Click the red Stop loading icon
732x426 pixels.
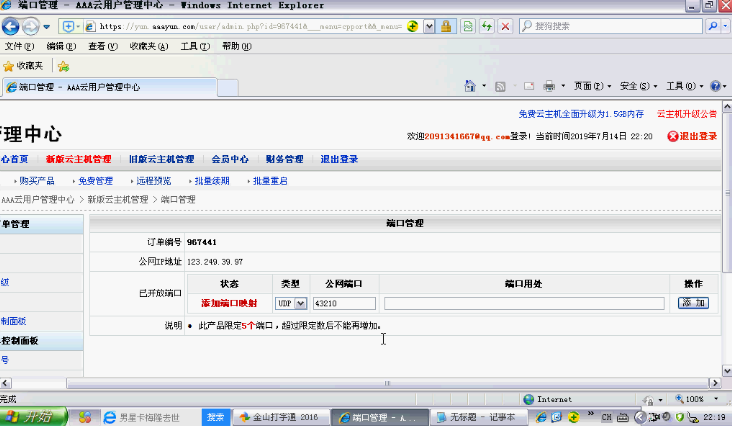[505, 26]
